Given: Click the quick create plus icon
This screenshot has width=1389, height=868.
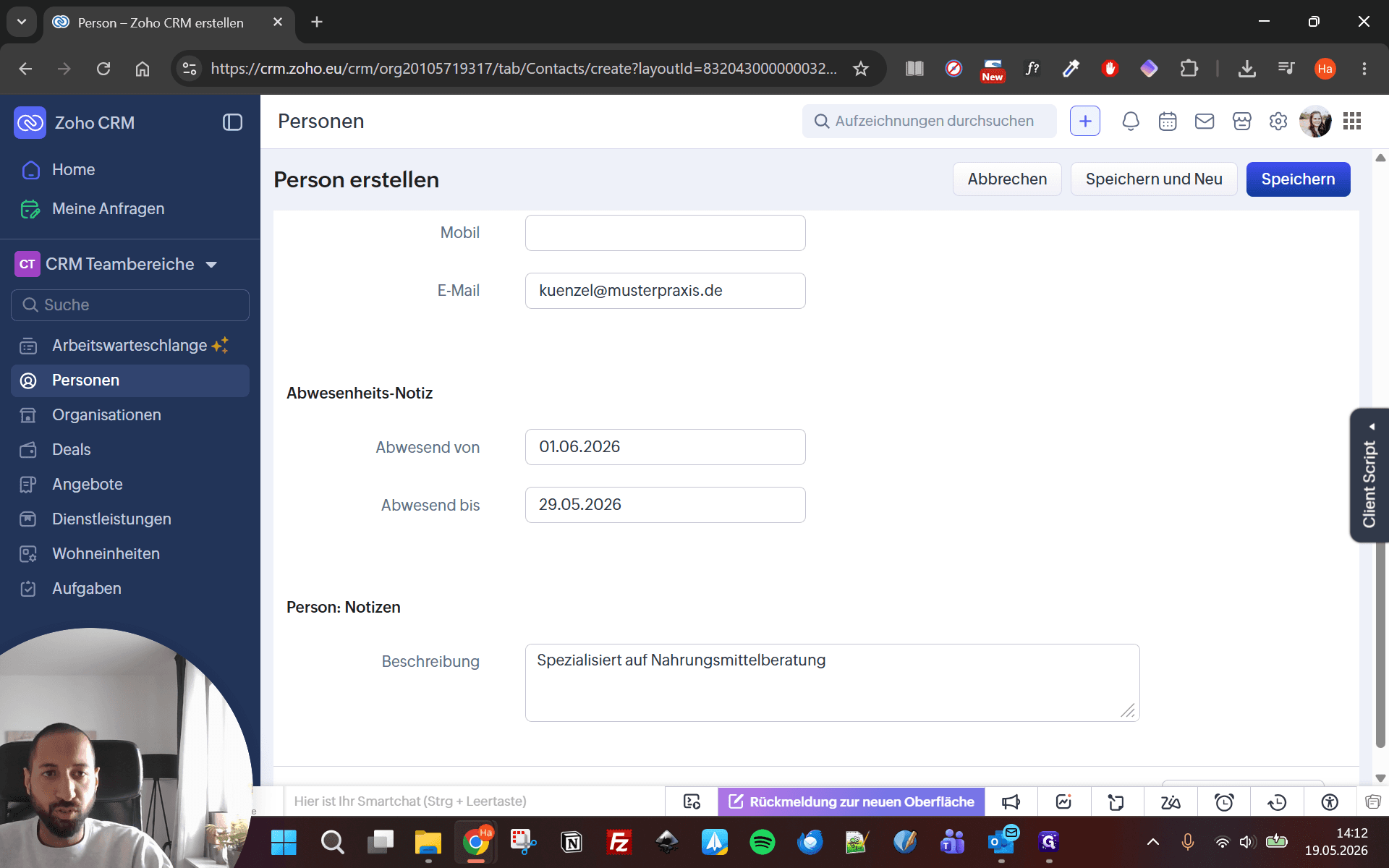Looking at the screenshot, I should click(x=1084, y=121).
